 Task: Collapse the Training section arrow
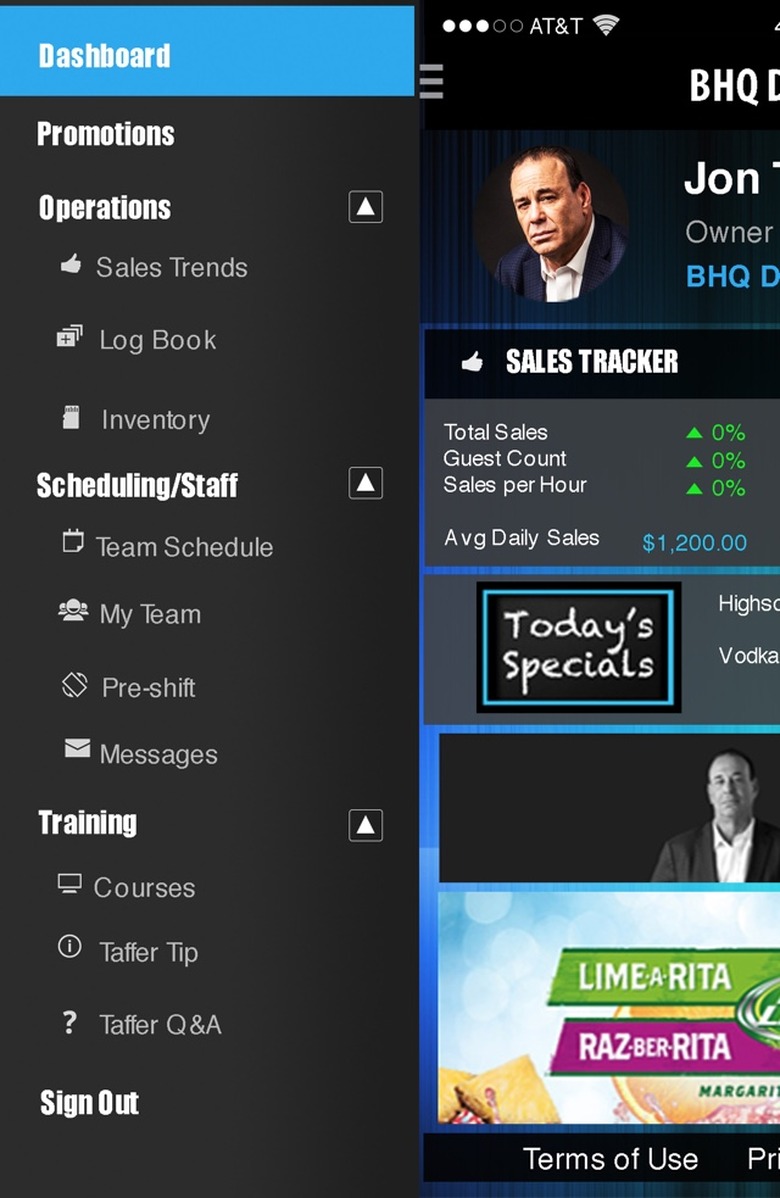[366, 825]
